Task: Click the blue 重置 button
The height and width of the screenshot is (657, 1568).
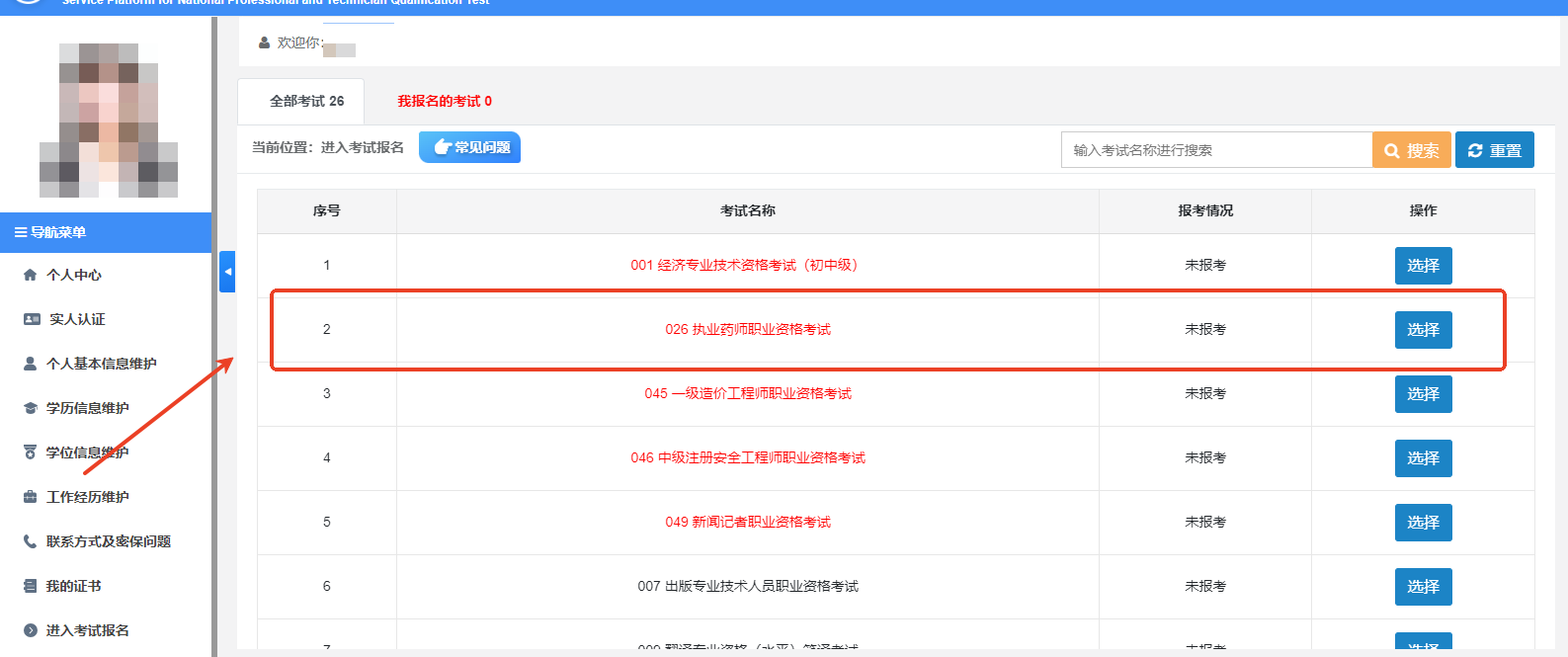Action: [x=1495, y=150]
